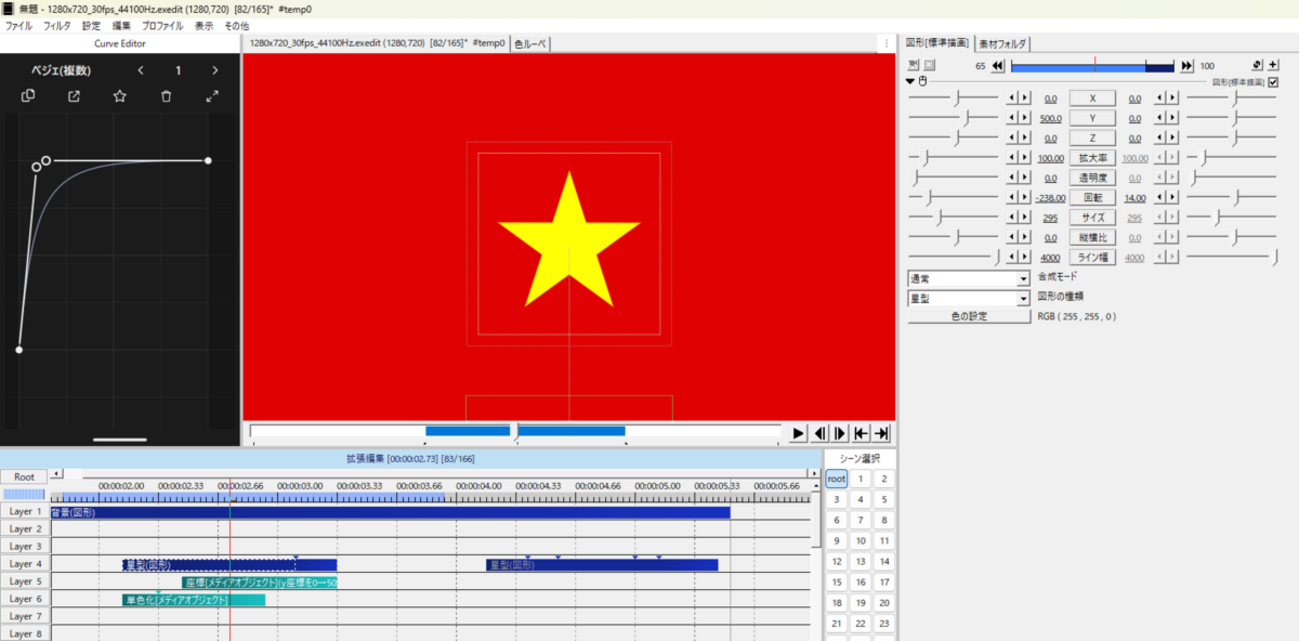The image size is (1299, 641).
Task: Step back one frame in preview
Action: (820, 433)
